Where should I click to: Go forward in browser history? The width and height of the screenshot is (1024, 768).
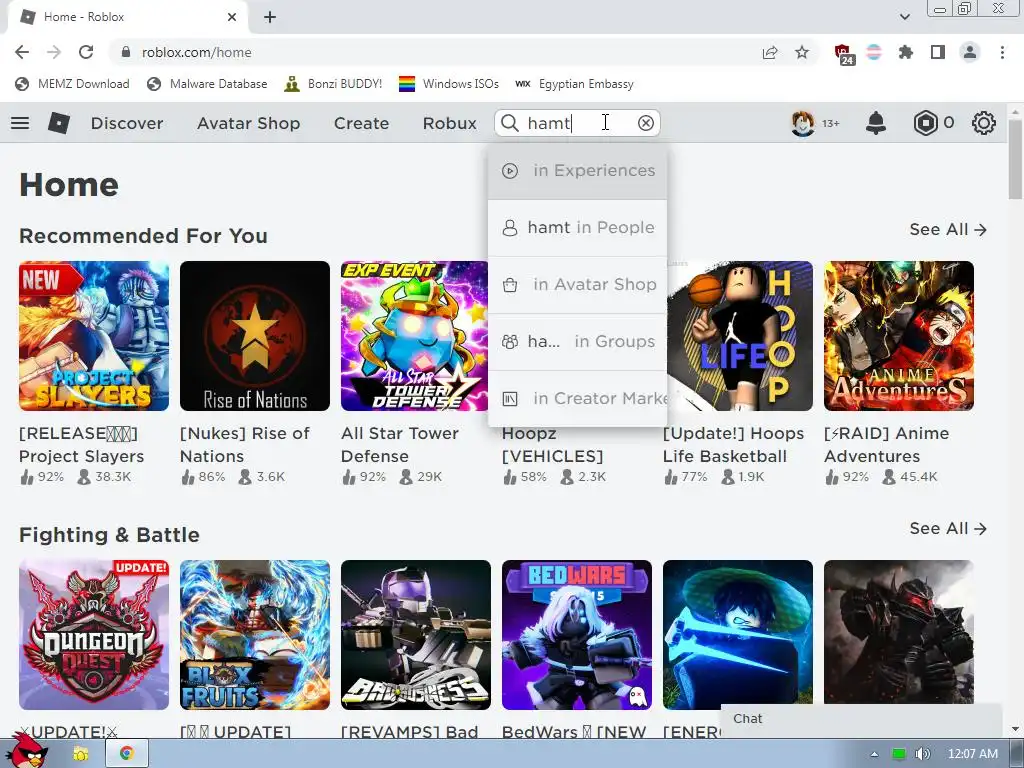[x=54, y=52]
